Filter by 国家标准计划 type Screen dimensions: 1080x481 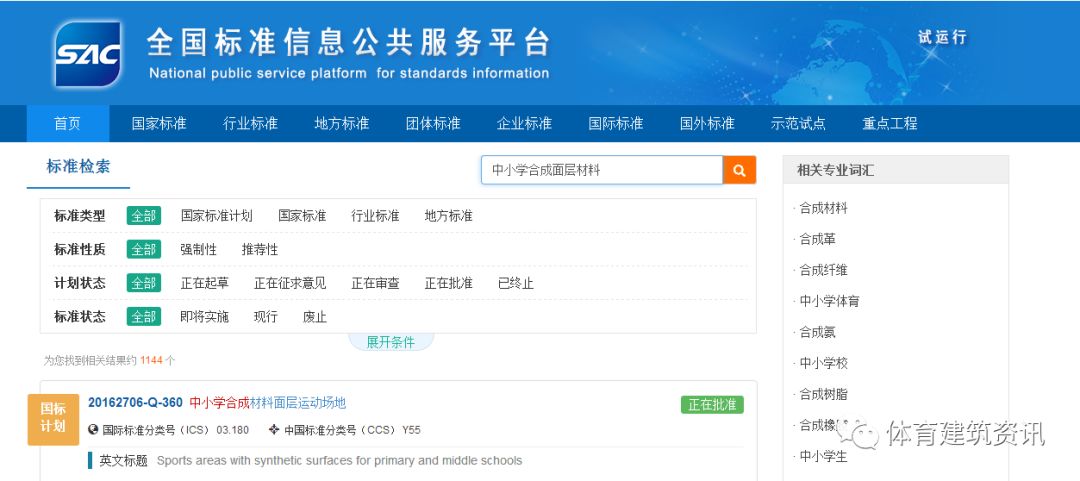[x=217, y=216]
